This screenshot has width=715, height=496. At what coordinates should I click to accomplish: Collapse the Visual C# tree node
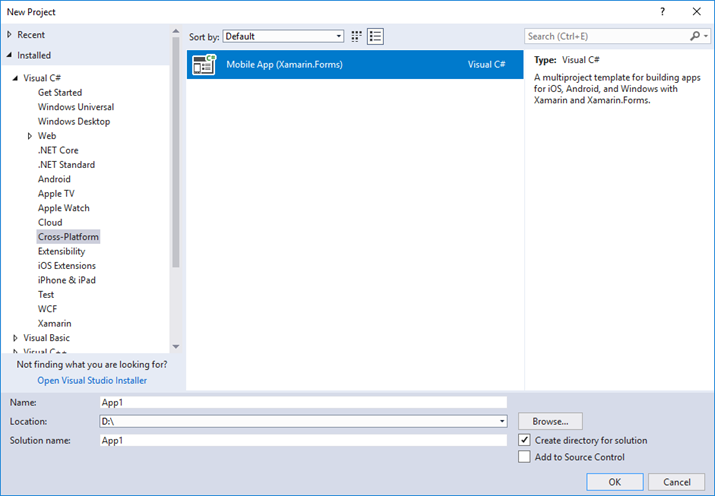[15, 78]
